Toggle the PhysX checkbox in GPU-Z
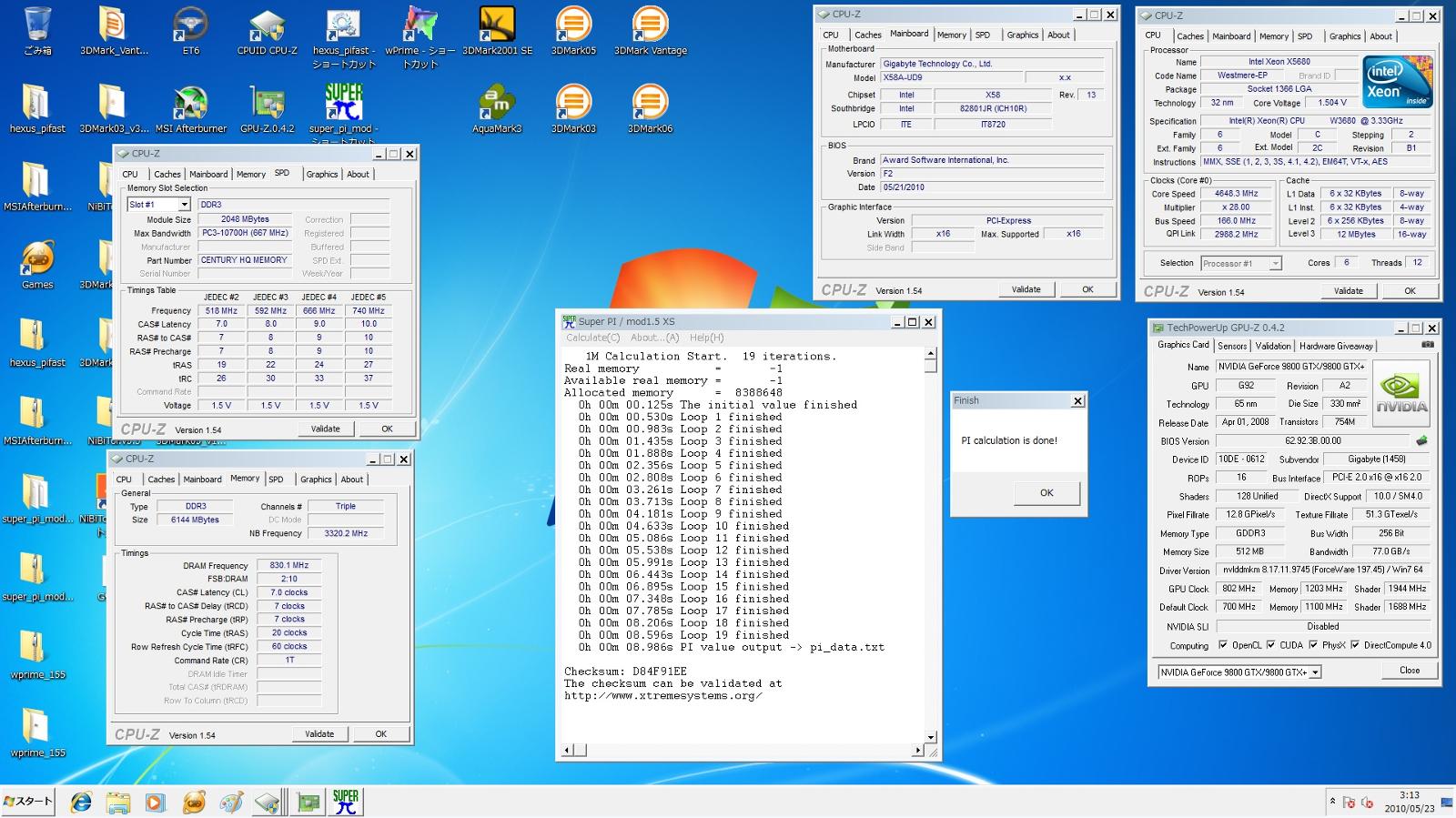 point(1313,645)
